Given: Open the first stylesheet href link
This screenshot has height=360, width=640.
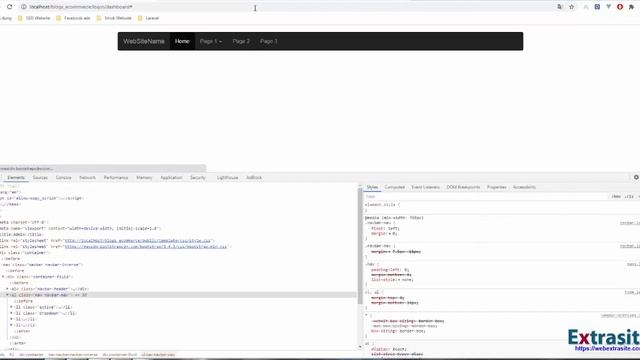Looking at the screenshot, I should point(138,241).
